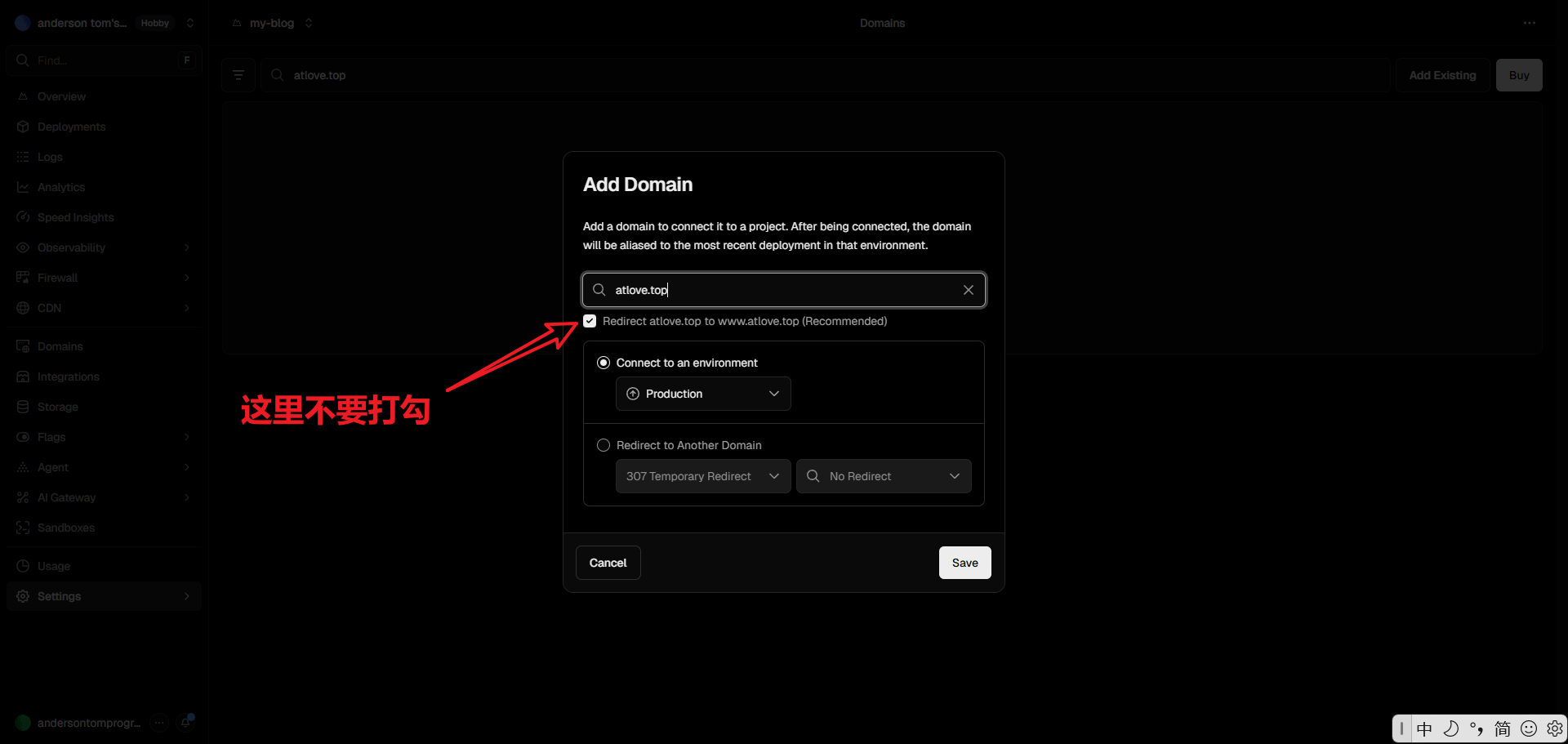Screen dimensions: 1568x744
Task: Expand the Observability section chevron
Action: pos(187,247)
